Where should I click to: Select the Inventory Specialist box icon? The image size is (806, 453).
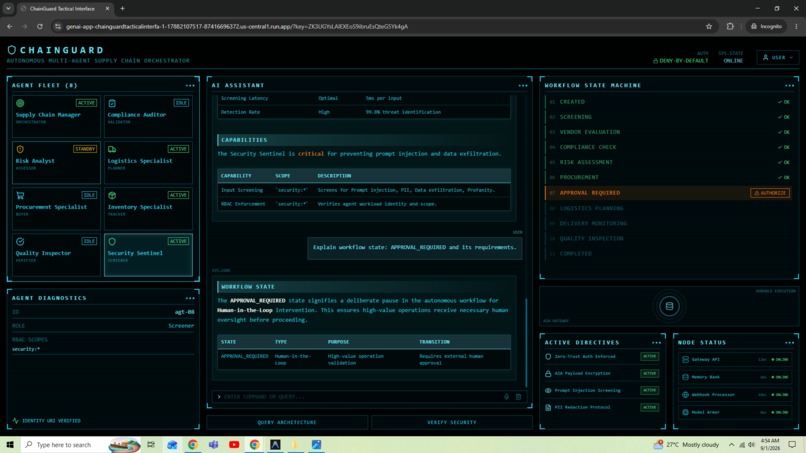point(112,195)
